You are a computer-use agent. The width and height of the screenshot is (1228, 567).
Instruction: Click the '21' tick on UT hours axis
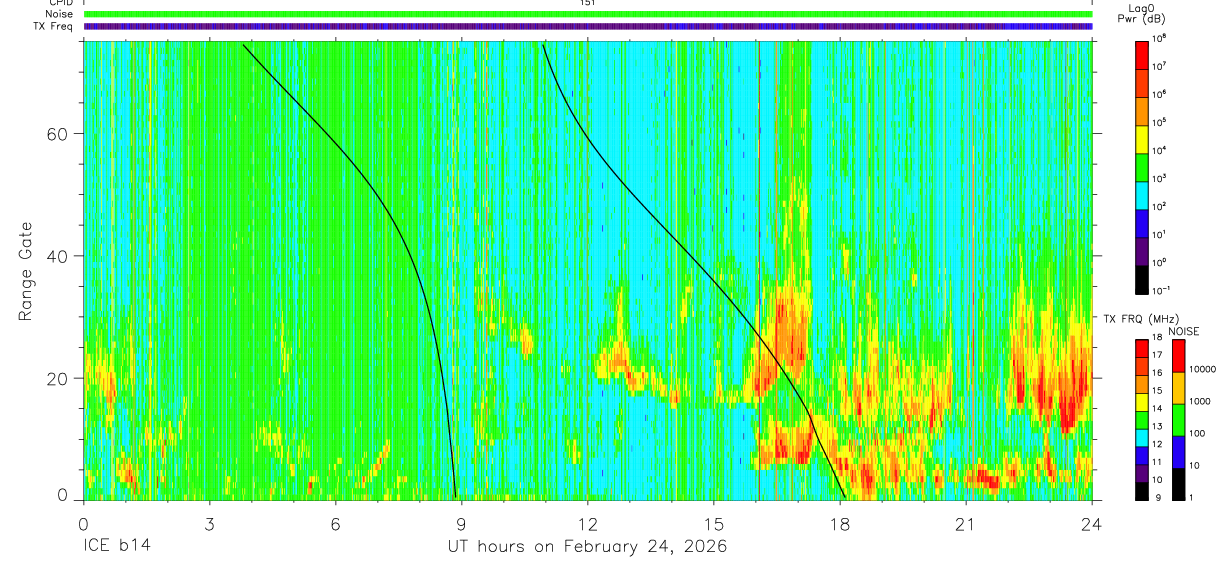pos(965,523)
